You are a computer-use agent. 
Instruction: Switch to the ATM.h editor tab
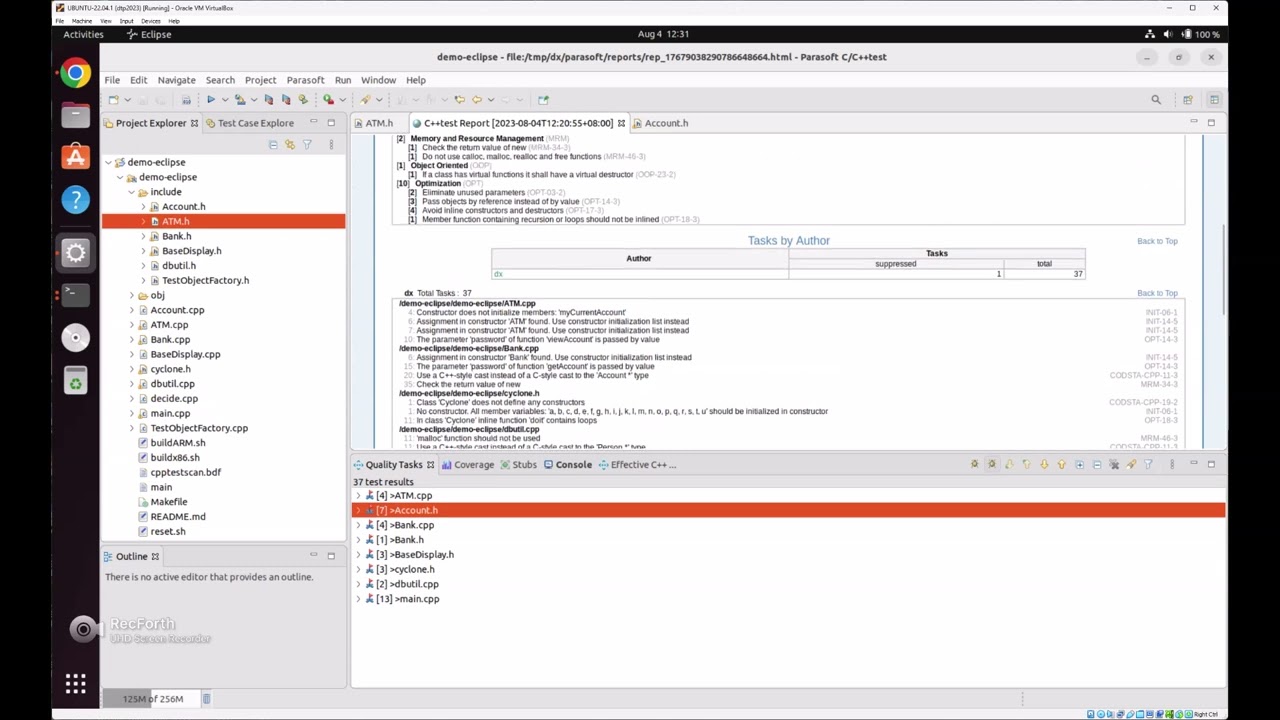379,123
